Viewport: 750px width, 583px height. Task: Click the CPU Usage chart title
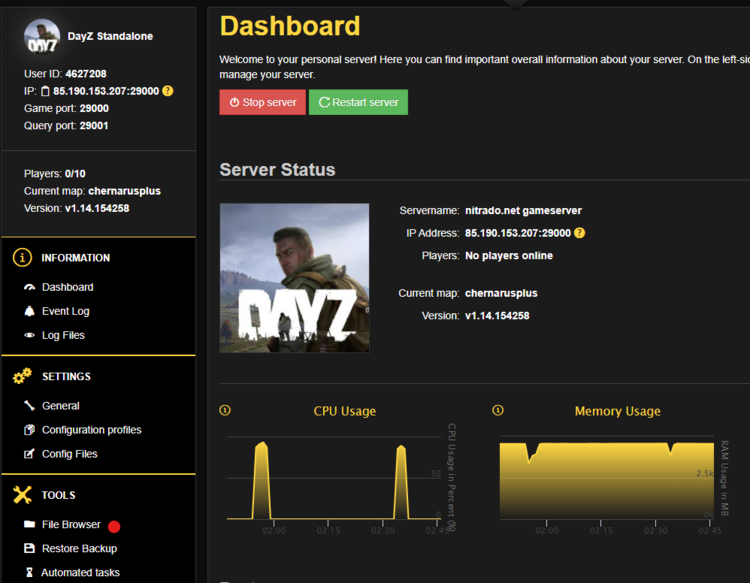coord(344,411)
